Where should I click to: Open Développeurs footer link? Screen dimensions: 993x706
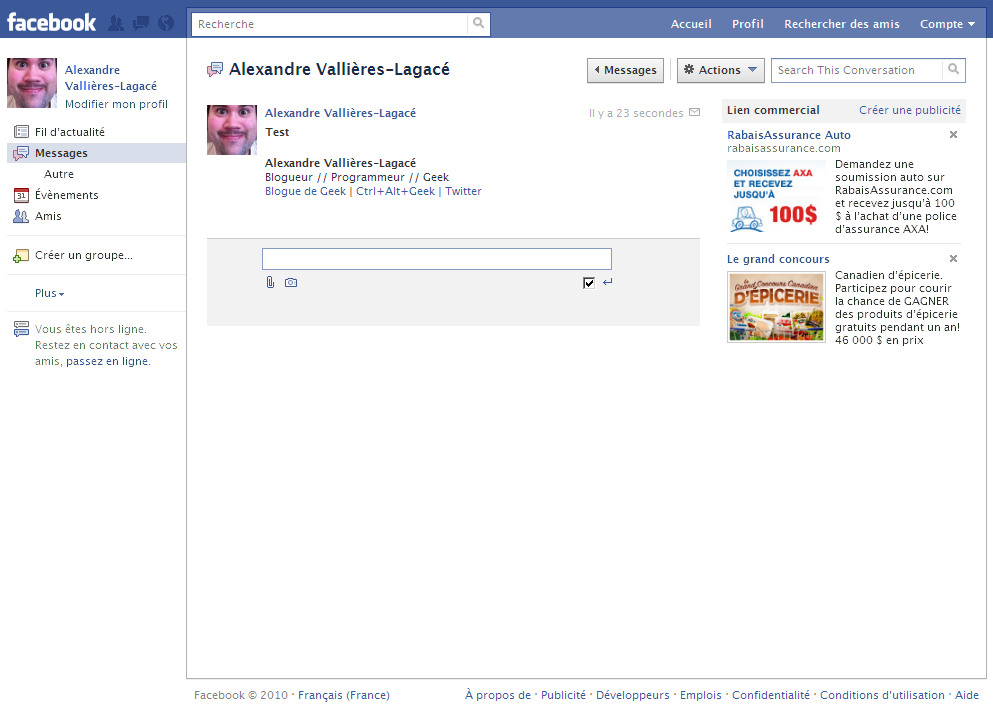633,695
